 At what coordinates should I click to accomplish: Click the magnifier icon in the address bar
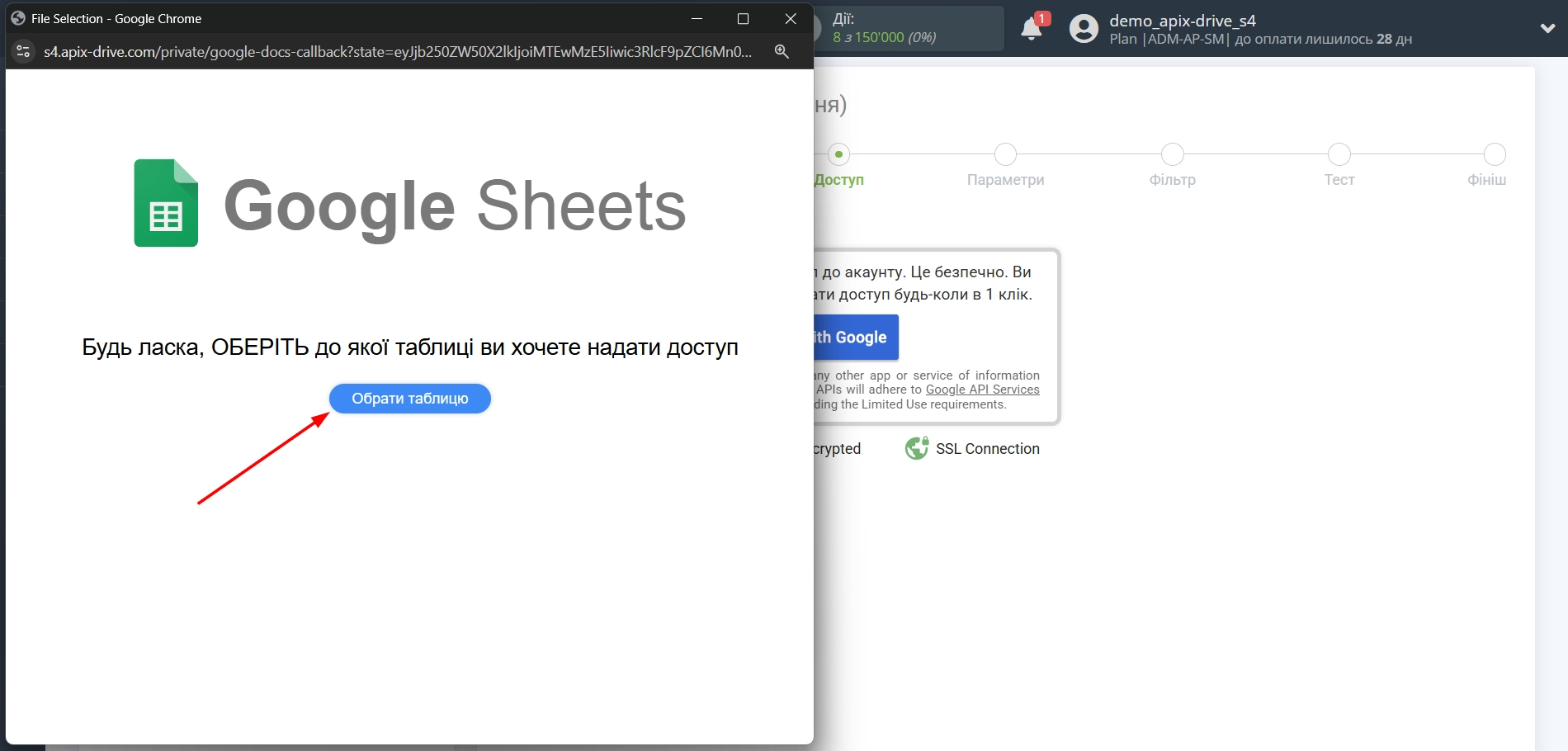[x=781, y=51]
